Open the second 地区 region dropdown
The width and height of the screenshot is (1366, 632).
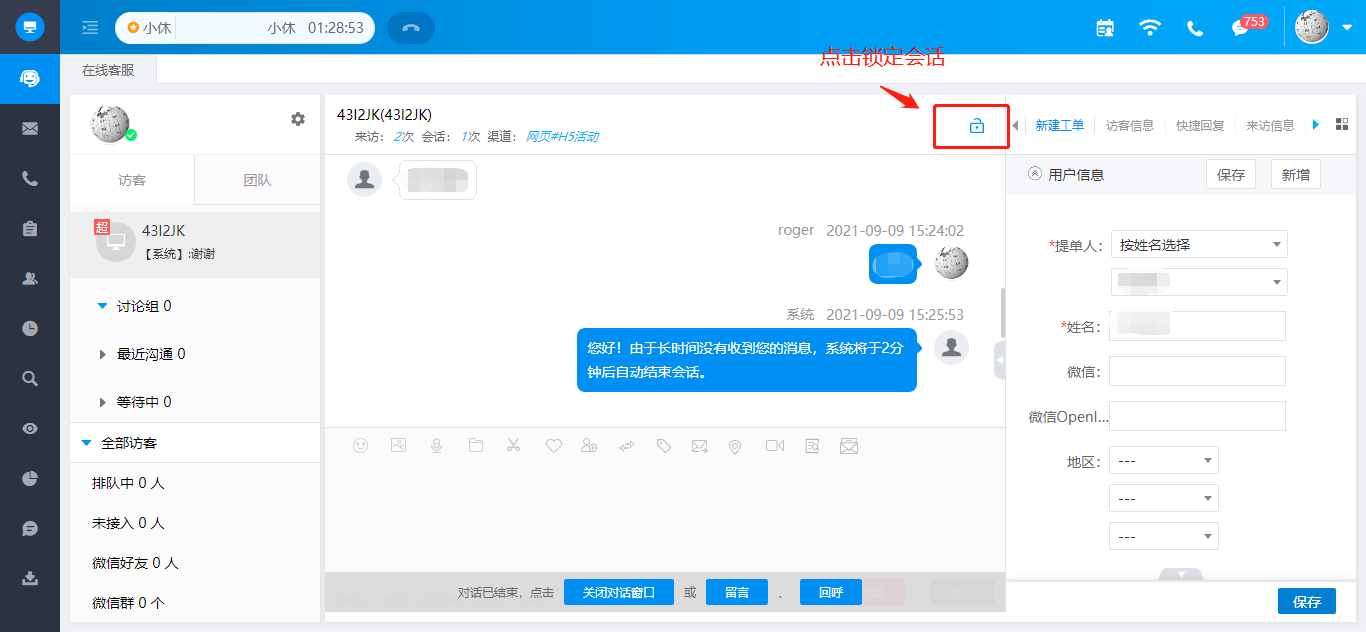coord(1164,498)
